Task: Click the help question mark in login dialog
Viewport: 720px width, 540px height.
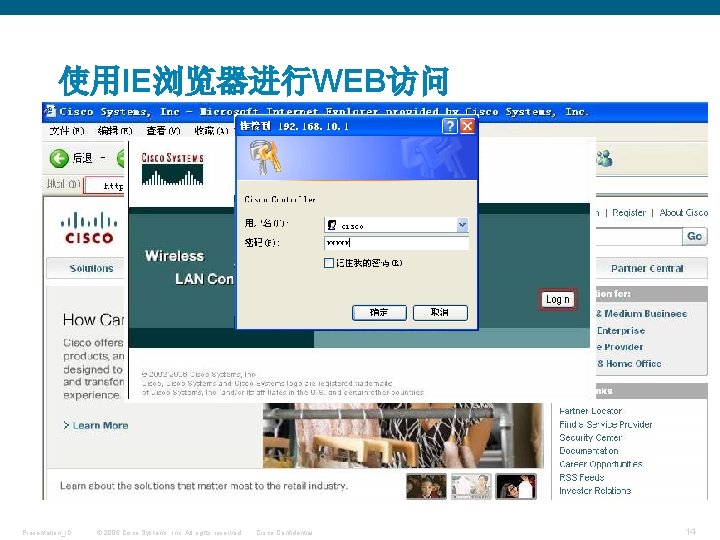Action: click(450, 126)
